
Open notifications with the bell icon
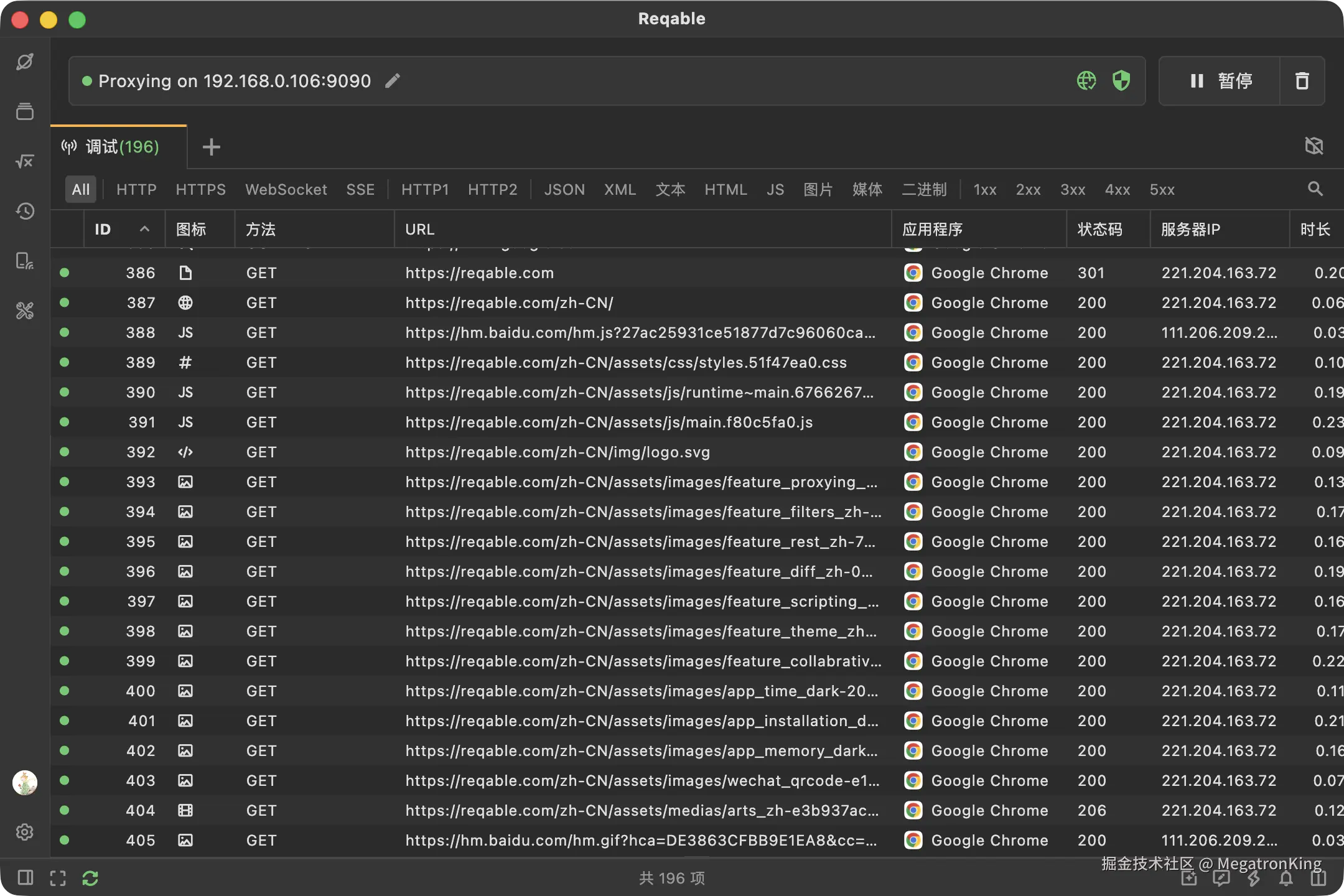click(x=1286, y=878)
